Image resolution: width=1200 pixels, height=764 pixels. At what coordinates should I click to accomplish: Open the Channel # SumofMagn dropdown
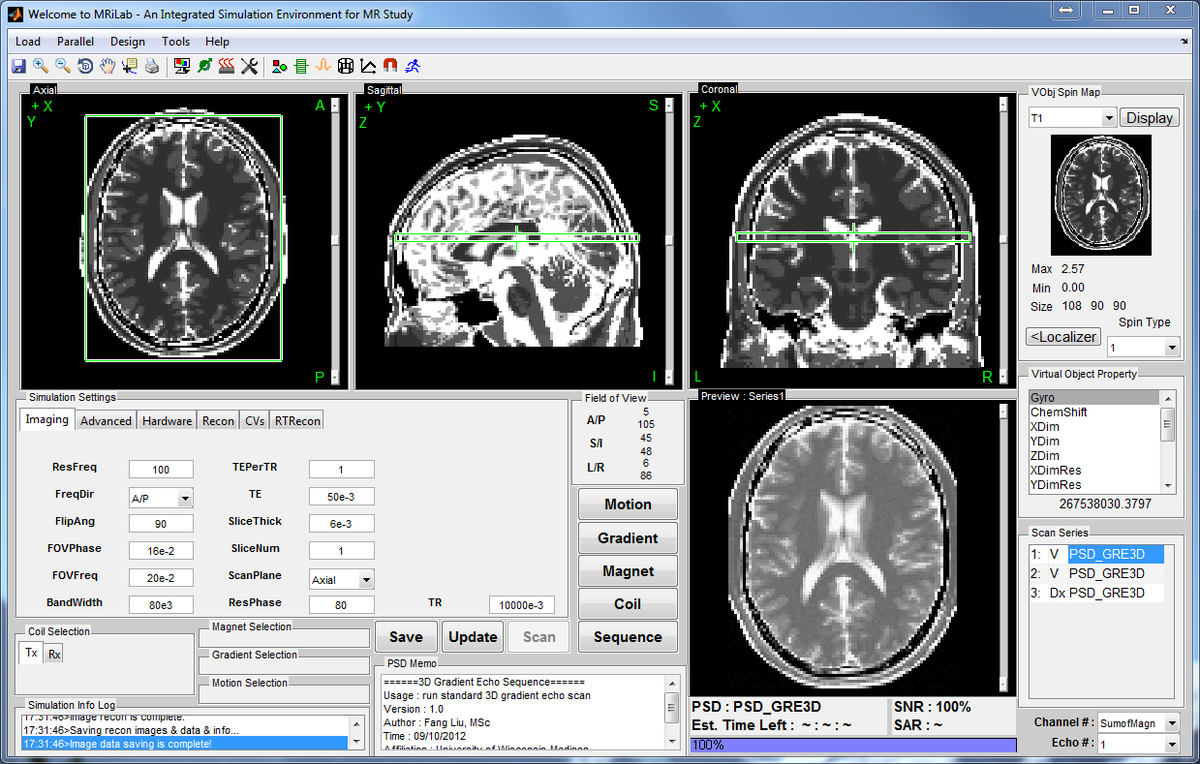point(1138,722)
